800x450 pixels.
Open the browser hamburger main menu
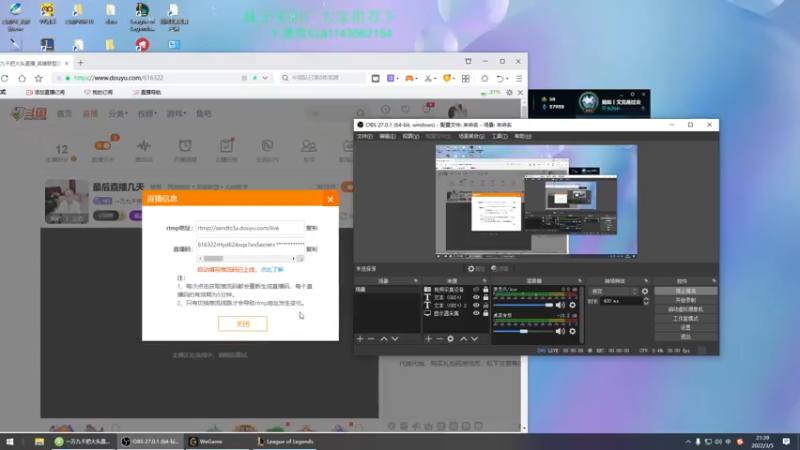pos(519,79)
